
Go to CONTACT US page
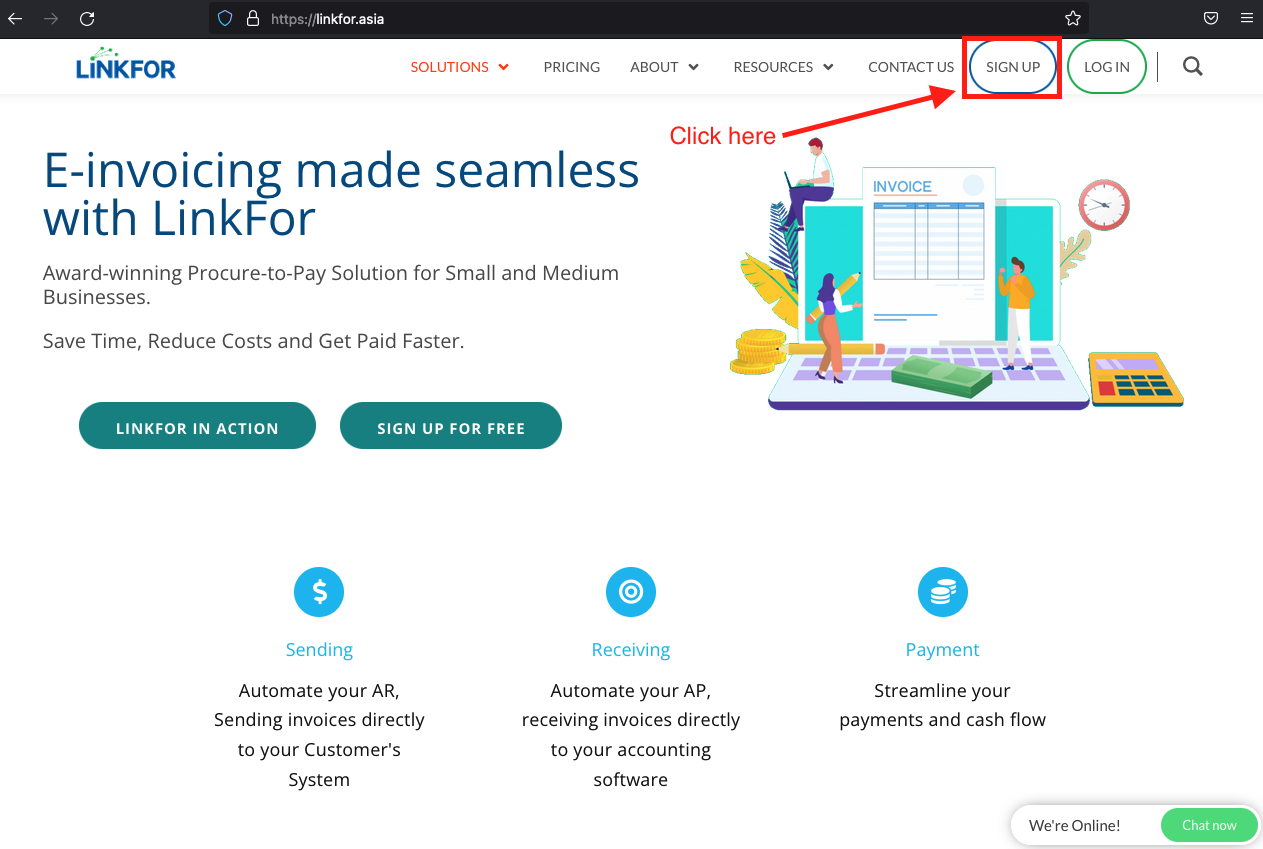coord(911,67)
